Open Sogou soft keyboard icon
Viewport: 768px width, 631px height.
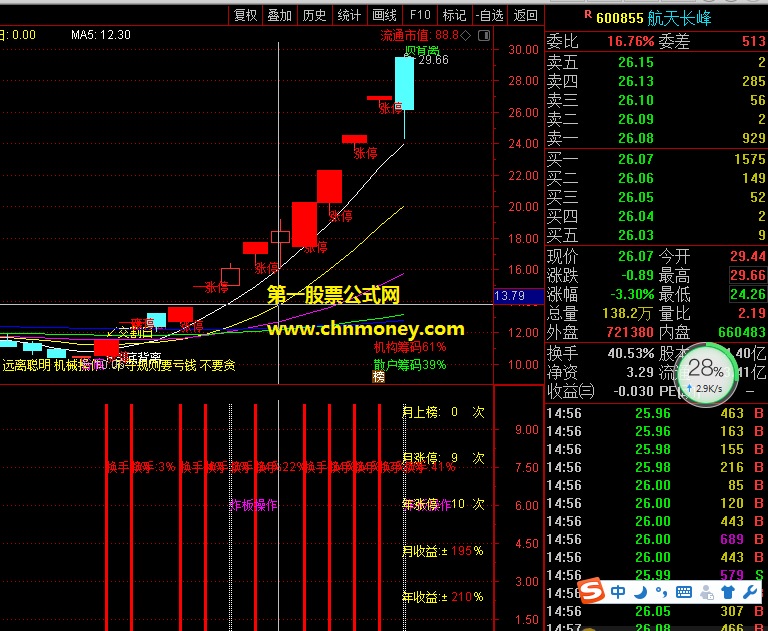click(684, 592)
